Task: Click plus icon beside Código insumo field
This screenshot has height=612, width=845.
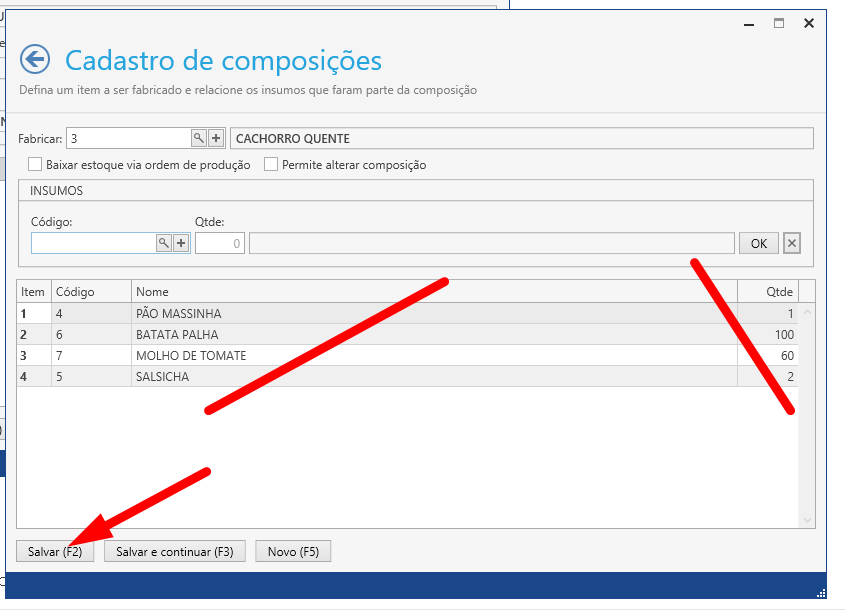Action: tap(181, 243)
